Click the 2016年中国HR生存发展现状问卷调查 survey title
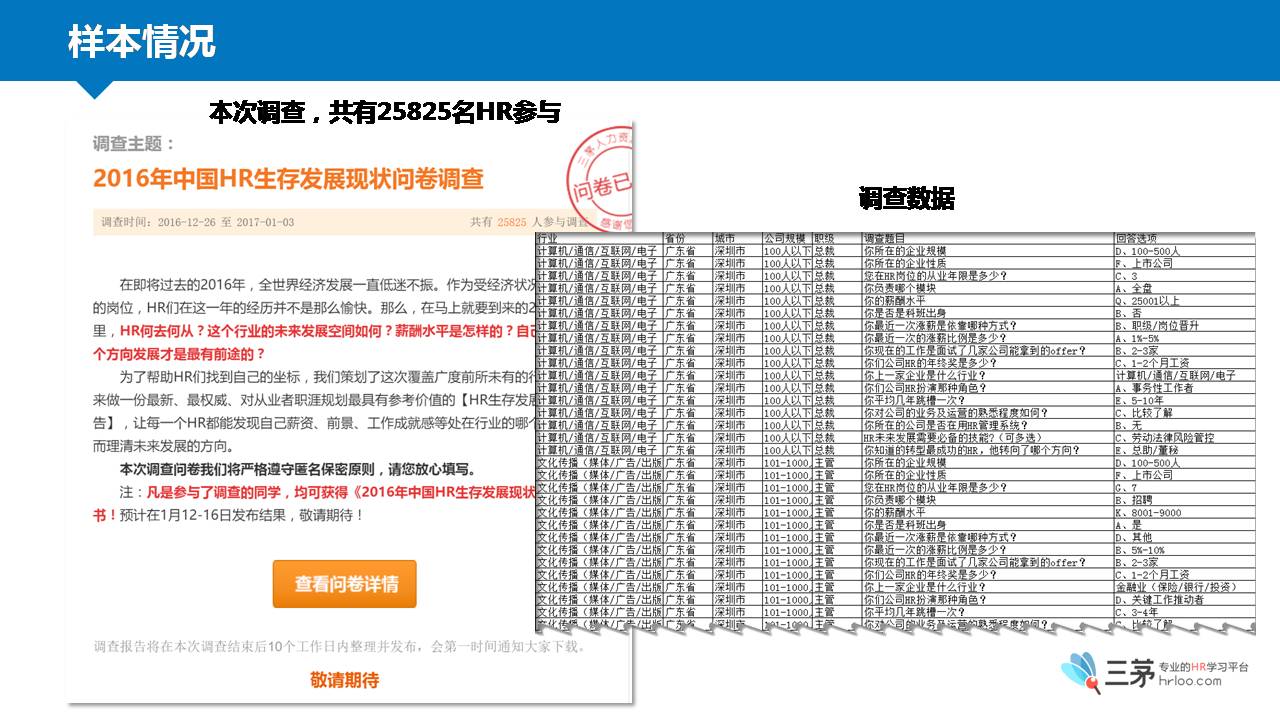This screenshot has width=1280, height=720. point(288,179)
